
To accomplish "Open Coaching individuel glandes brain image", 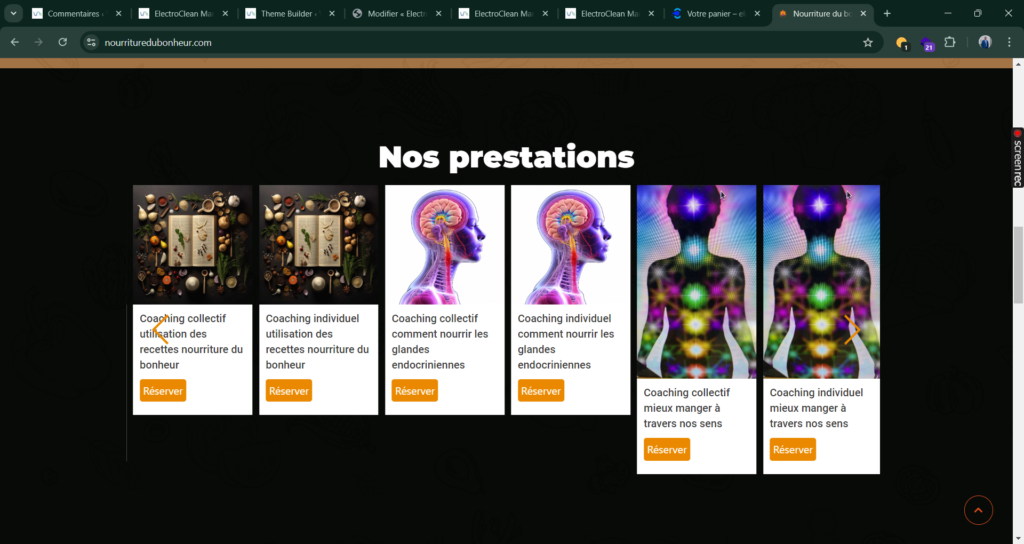I will (571, 245).
